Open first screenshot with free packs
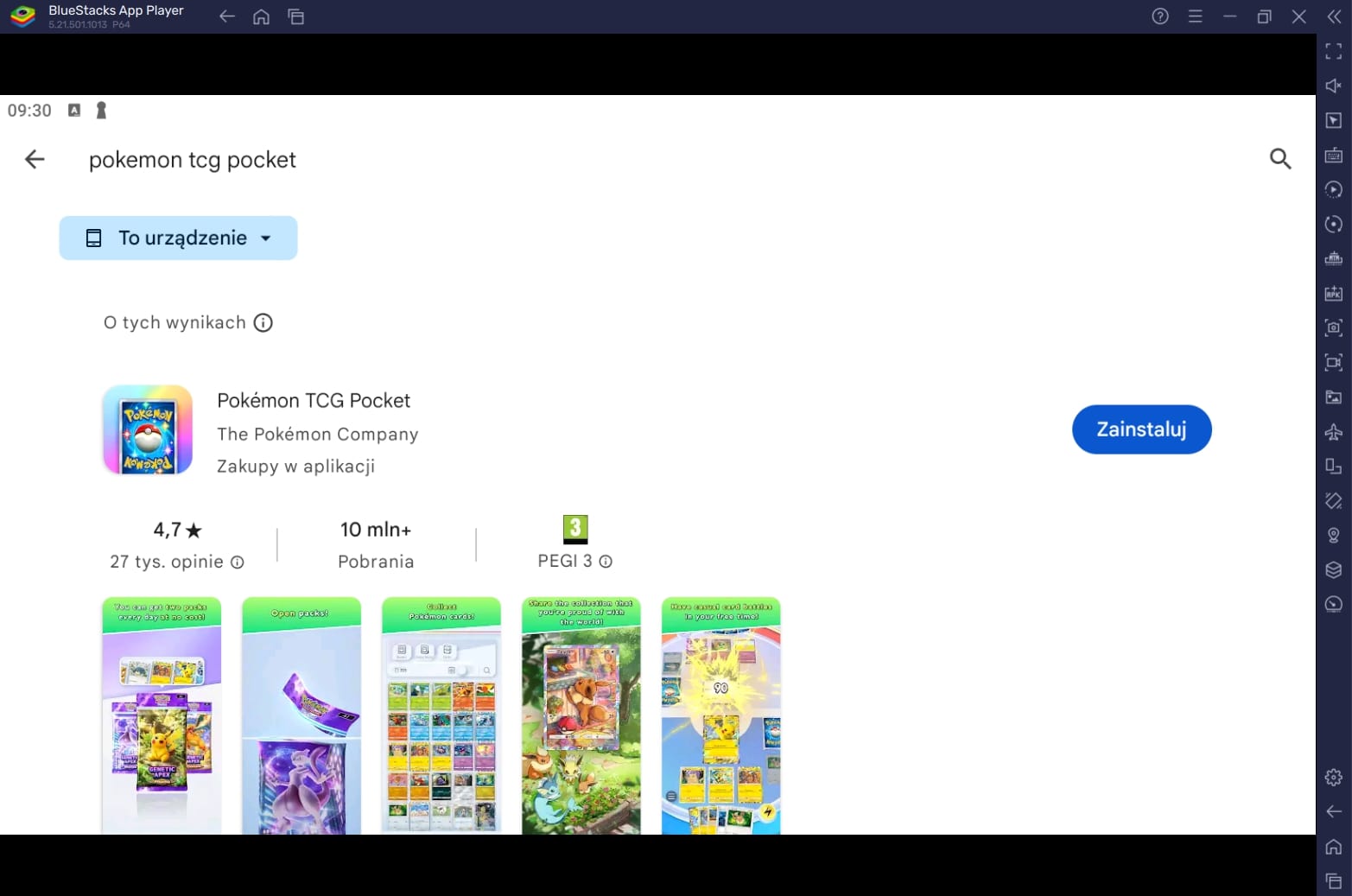 point(162,715)
